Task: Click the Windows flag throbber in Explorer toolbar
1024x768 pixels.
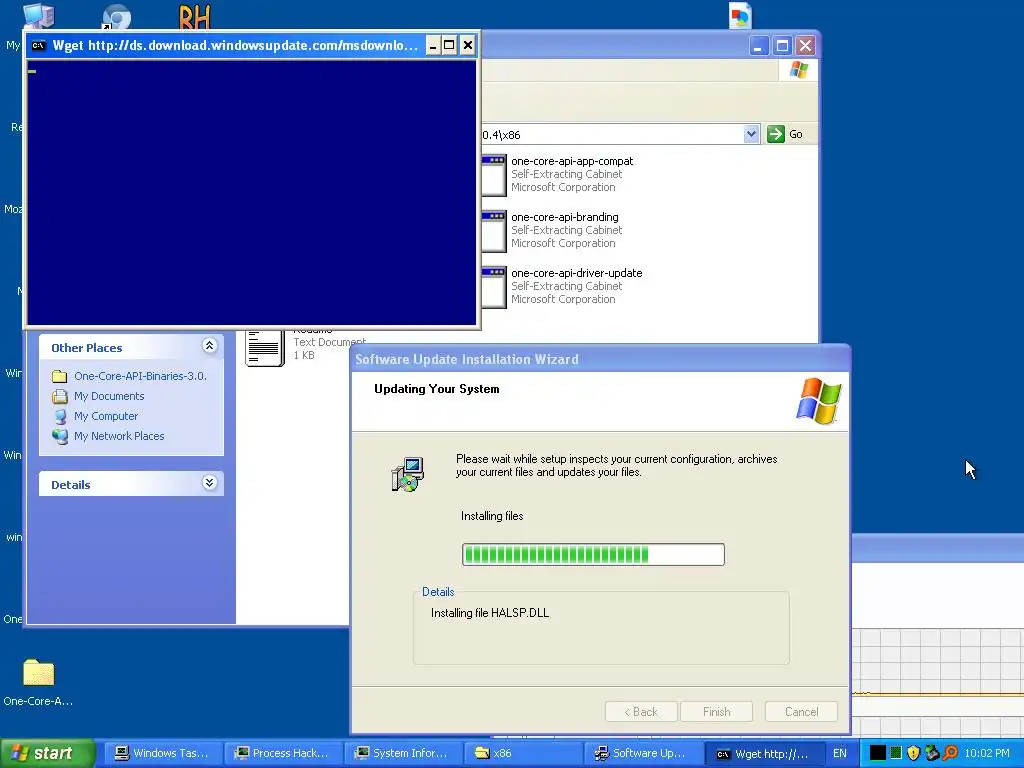Action: coord(798,70)
